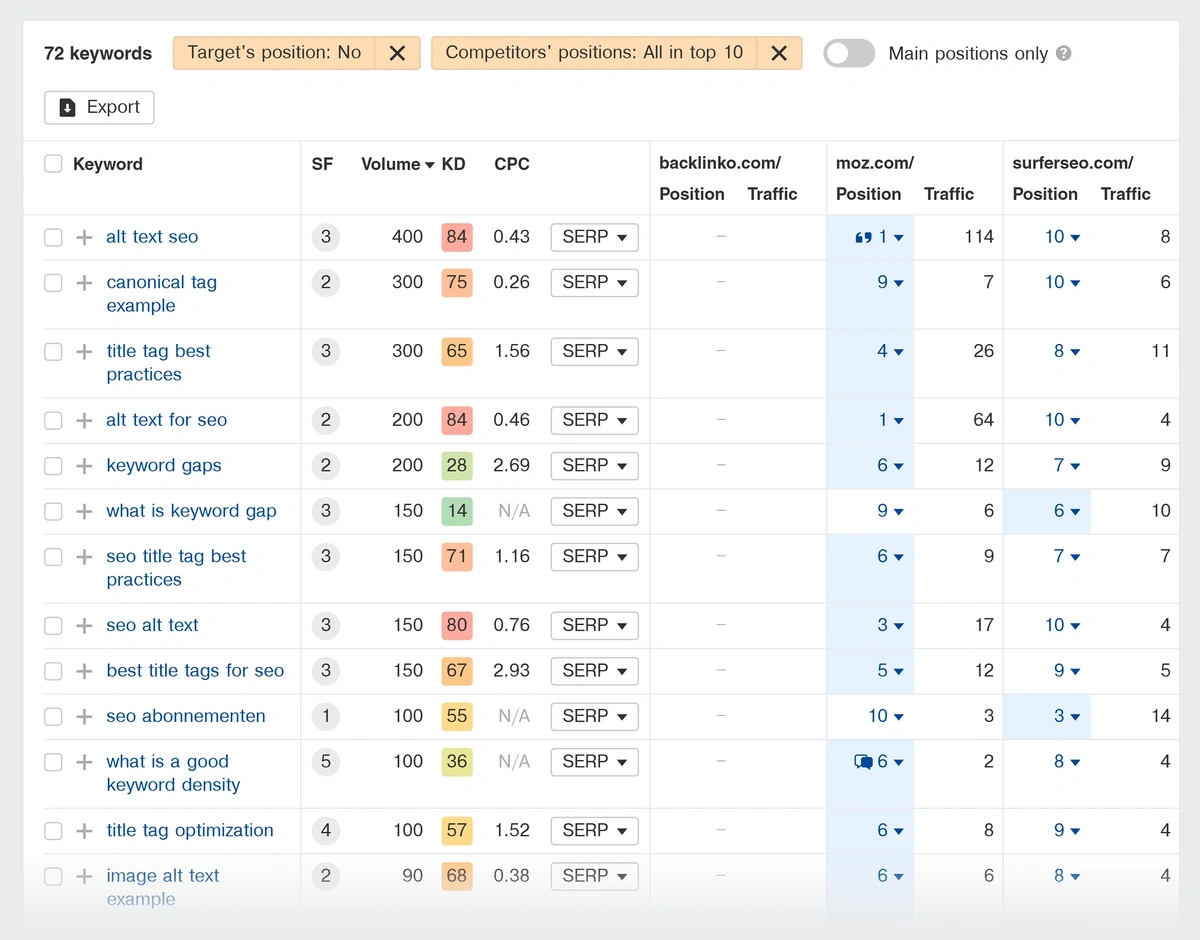Open Target's position: No filter
The height and width of the screenshot is (940, 1200).
click(274, 53)
